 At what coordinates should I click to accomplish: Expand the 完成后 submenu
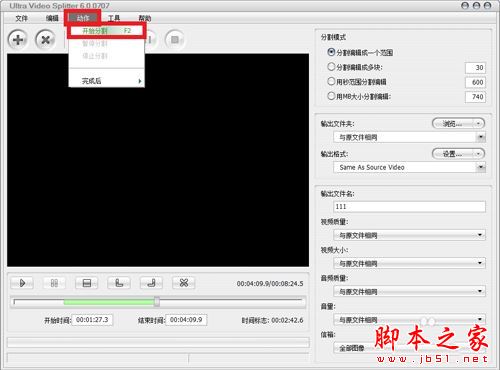(x=107, y=81)
